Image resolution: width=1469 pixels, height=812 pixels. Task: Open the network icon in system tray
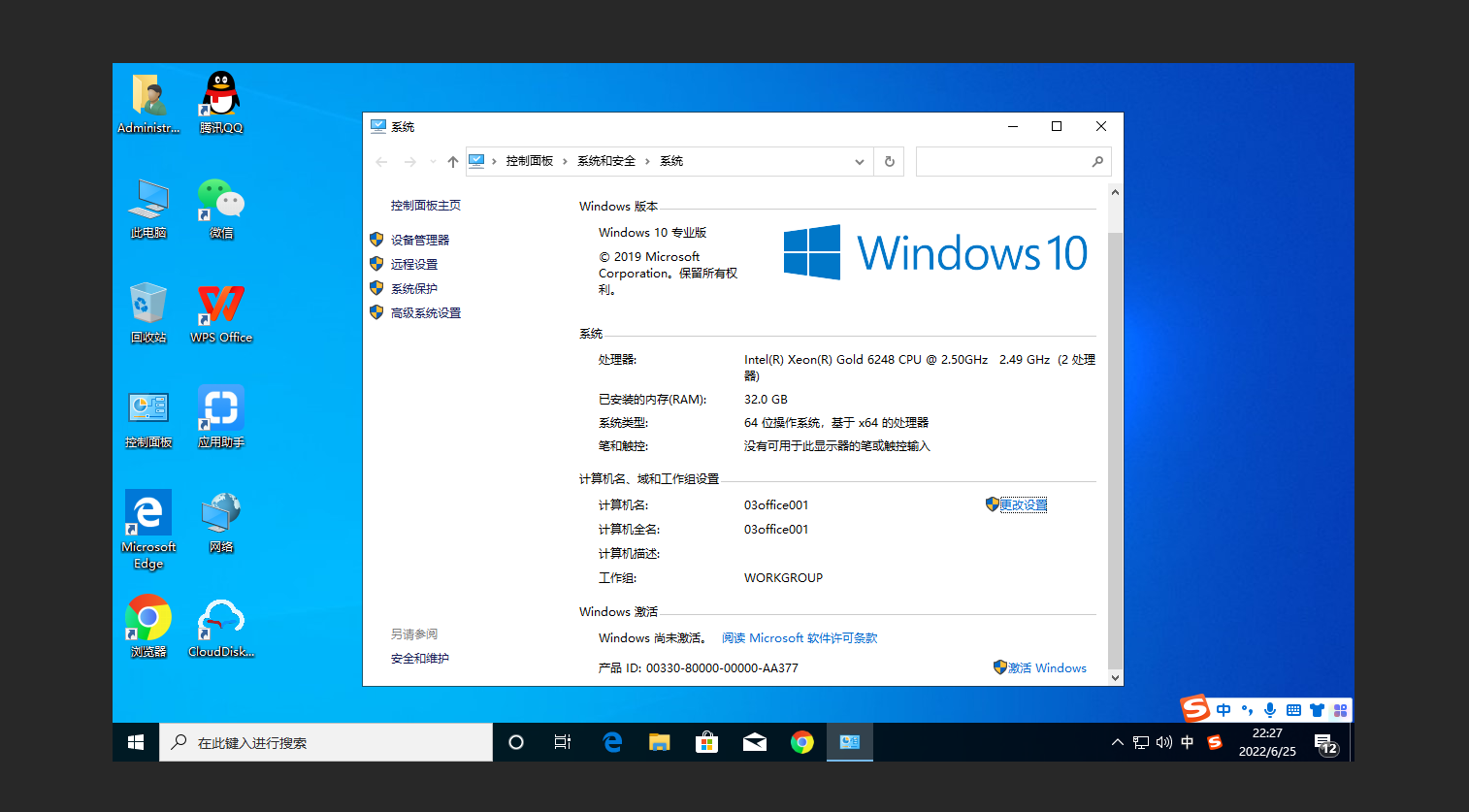click(x=1141, y=742)
